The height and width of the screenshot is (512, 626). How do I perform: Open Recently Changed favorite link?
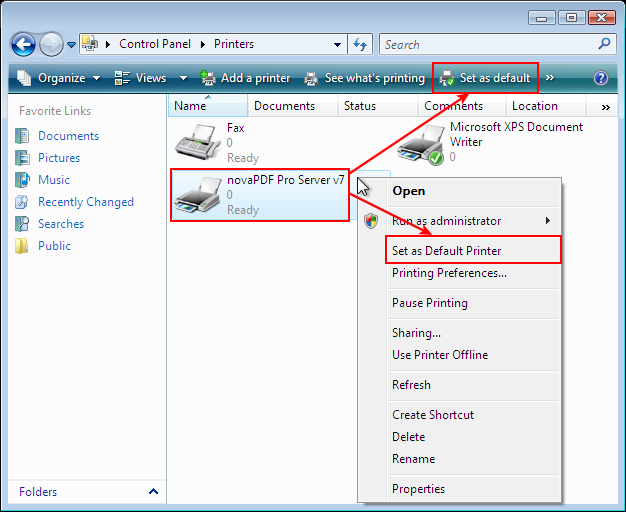click(86, 202)
